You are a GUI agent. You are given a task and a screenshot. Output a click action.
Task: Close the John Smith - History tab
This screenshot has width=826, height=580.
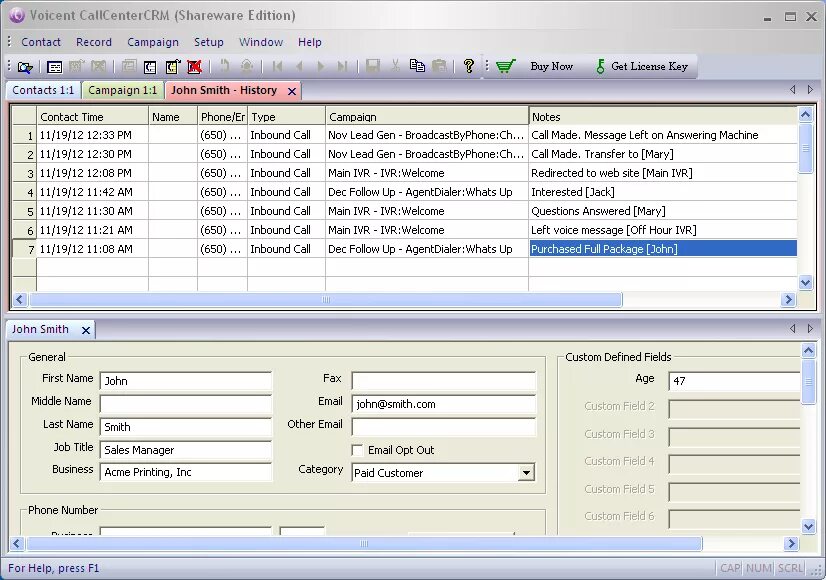pyautogui.click(x=292, y=92)
